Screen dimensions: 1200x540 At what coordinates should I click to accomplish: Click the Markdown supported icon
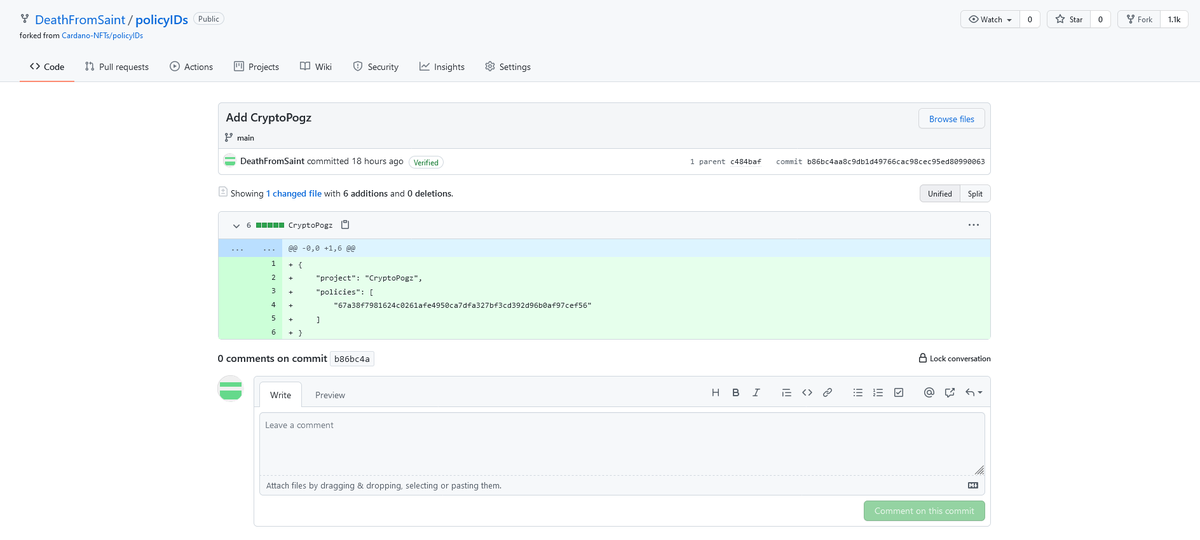coord(973,485)
